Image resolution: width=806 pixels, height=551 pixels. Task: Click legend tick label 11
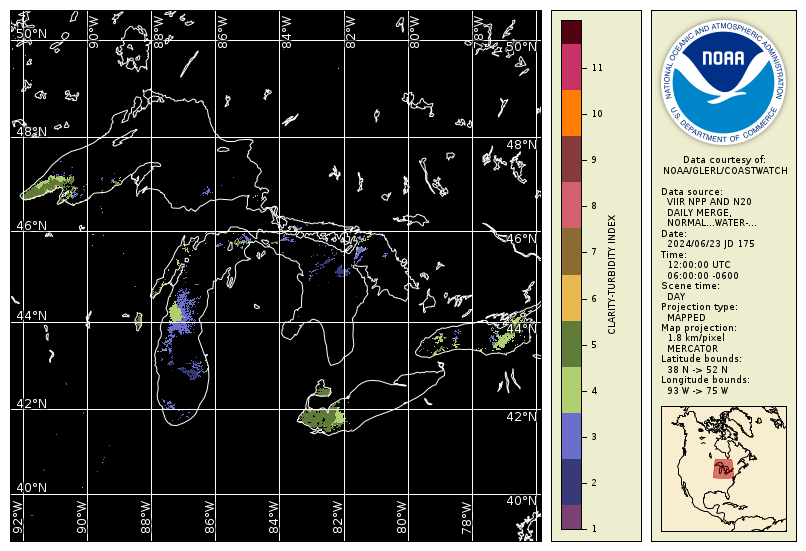(597, 67)
